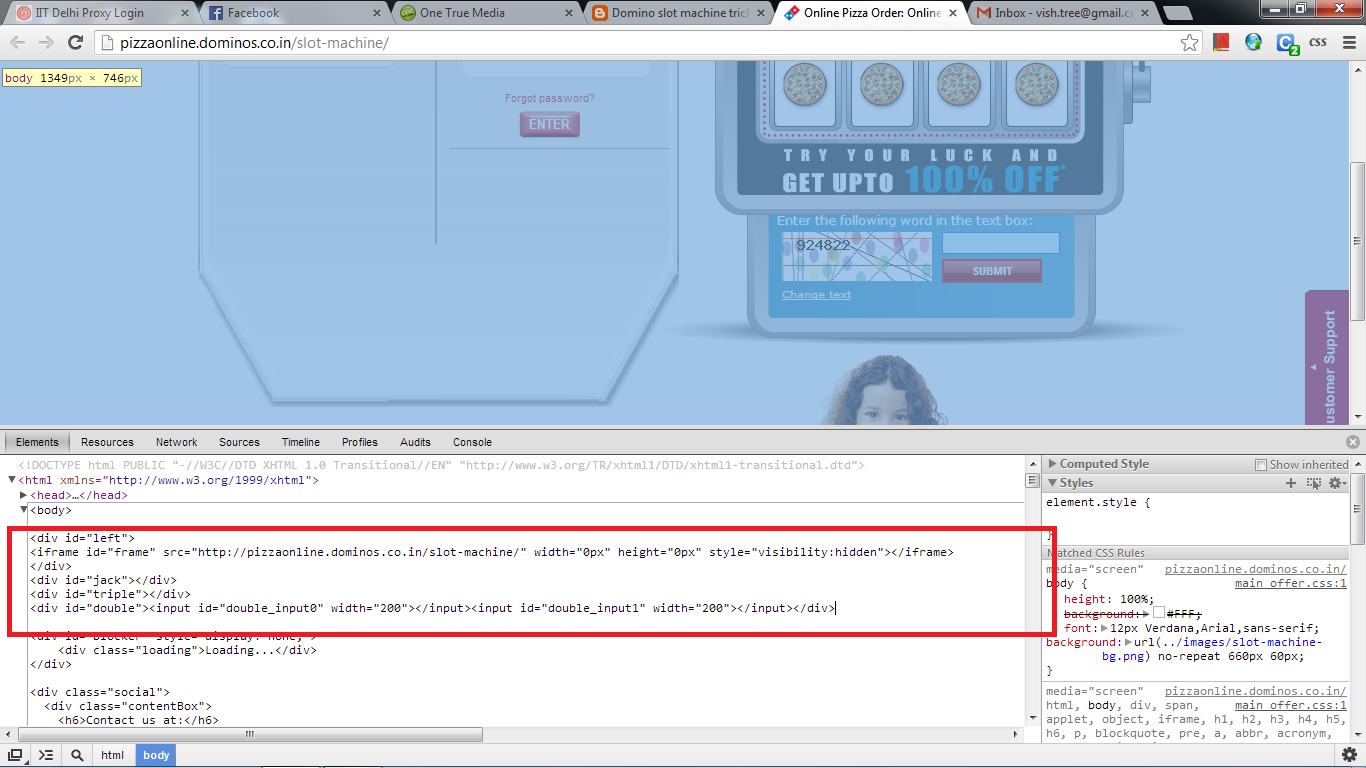Expand the Computed Style section
This screenshot has height=768, width=1366.
click(1052, 464)
